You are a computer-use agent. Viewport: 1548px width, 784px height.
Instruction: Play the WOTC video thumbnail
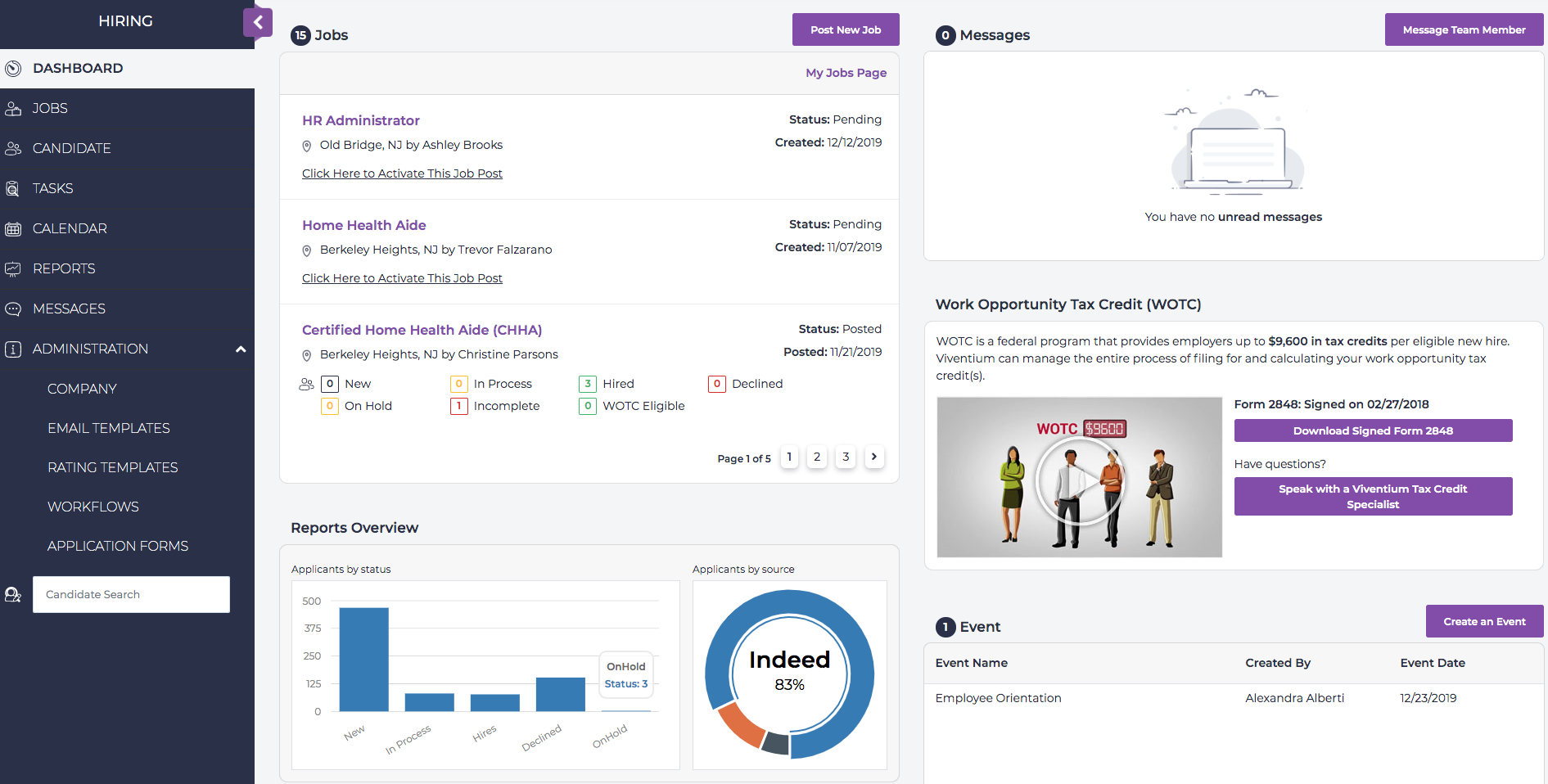point(1079,480)
